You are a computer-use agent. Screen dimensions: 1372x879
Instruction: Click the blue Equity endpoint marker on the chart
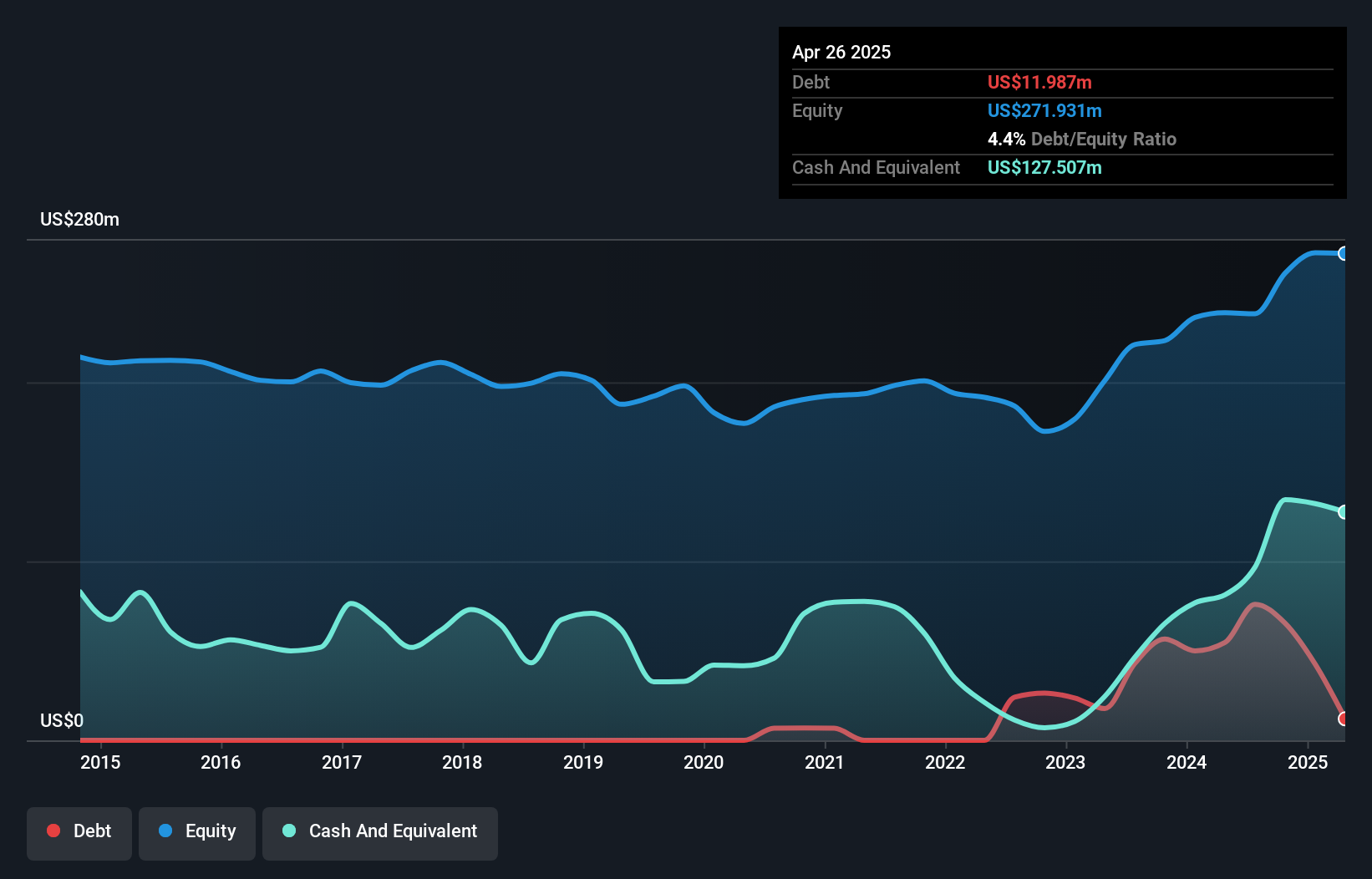[1343, 254]
